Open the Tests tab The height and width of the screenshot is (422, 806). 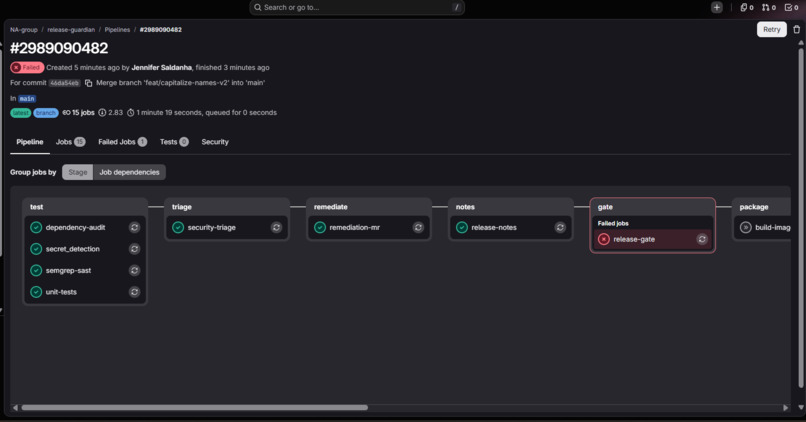(x=174, y=142)
